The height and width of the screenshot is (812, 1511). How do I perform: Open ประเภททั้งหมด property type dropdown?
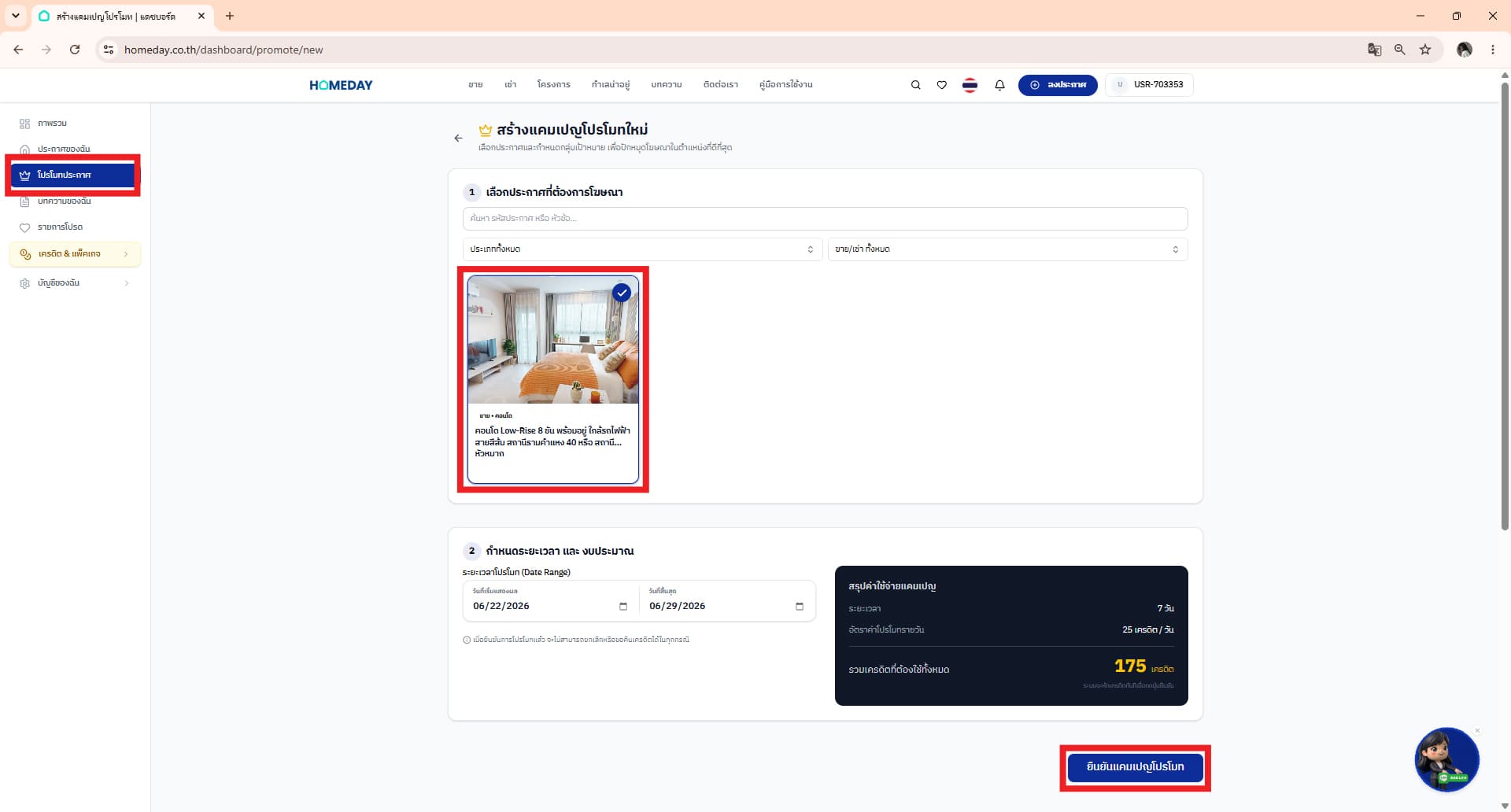click(x=642, y=249)
